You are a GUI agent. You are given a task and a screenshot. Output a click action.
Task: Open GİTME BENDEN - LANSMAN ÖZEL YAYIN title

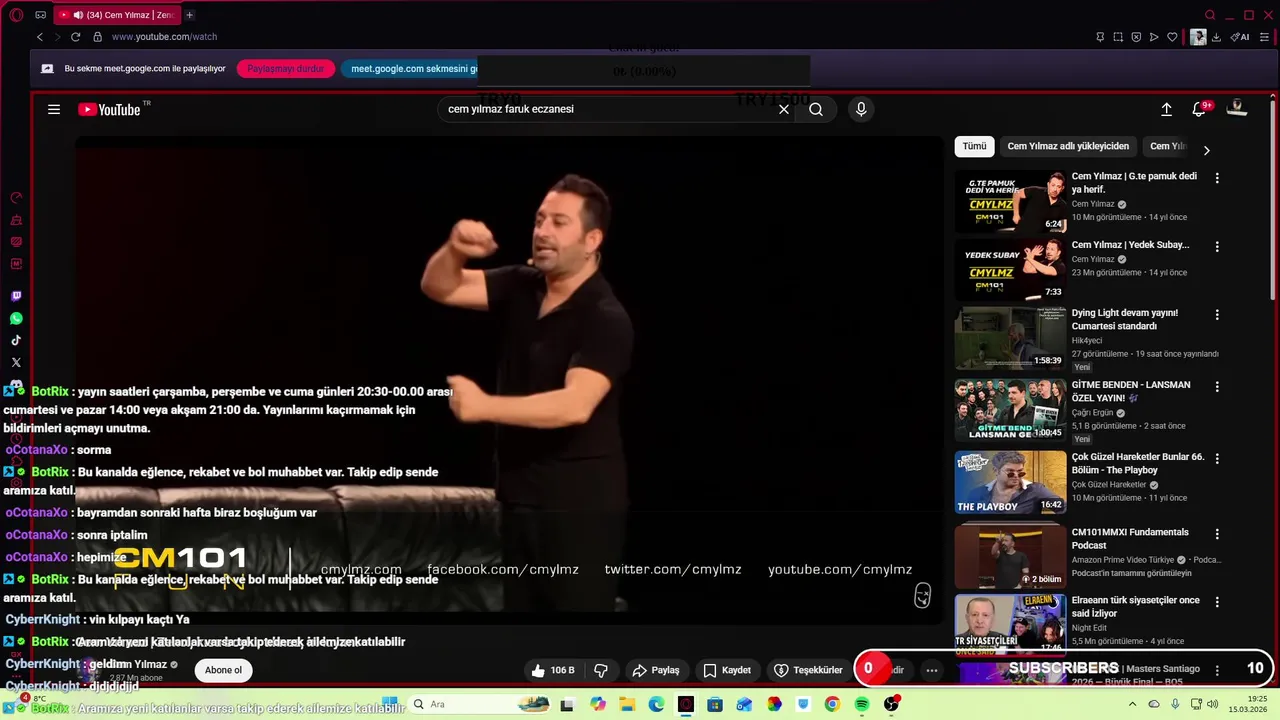click(x=1131, y=391)
